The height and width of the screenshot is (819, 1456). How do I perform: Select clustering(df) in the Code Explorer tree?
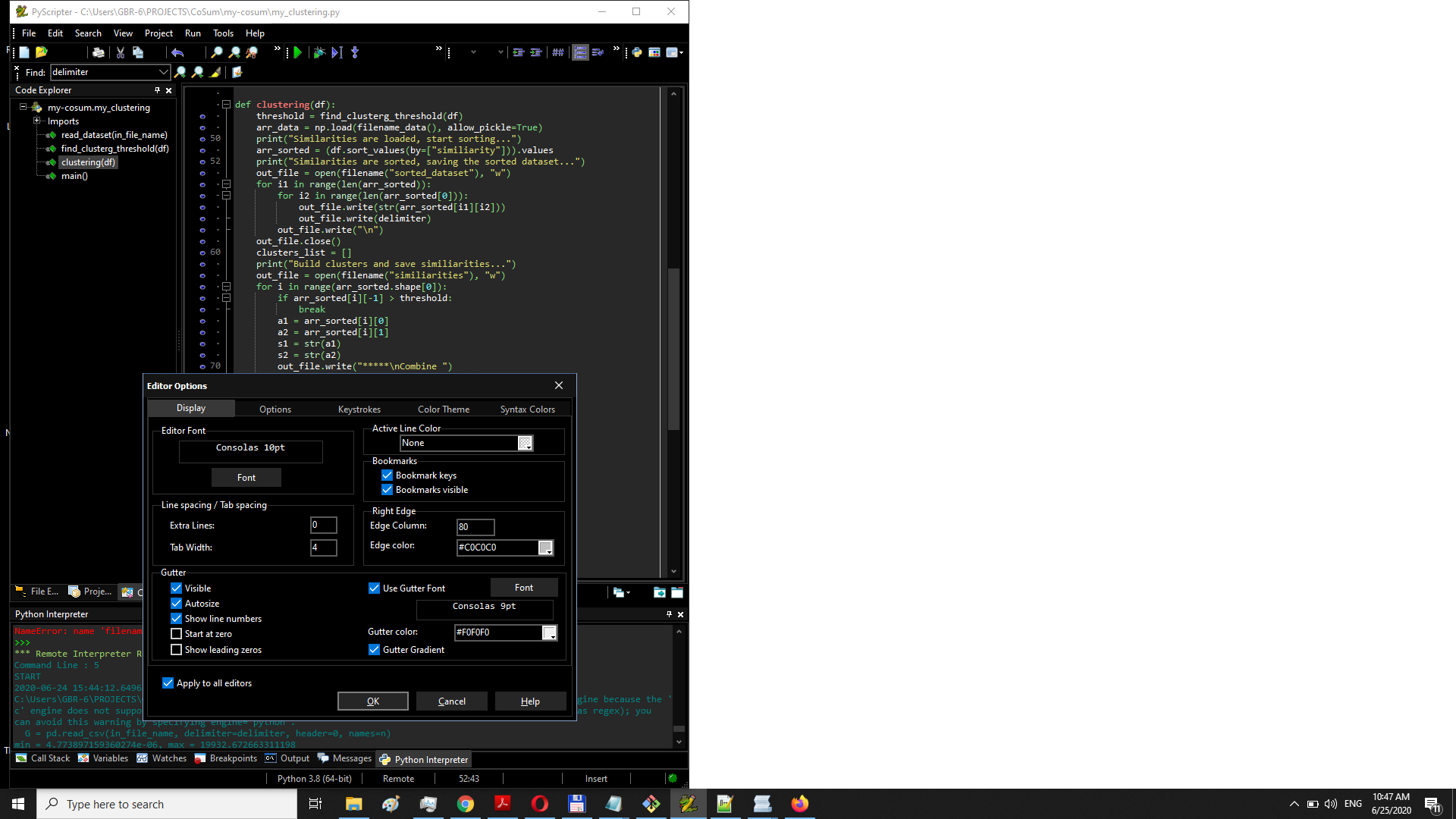[88, 162]
